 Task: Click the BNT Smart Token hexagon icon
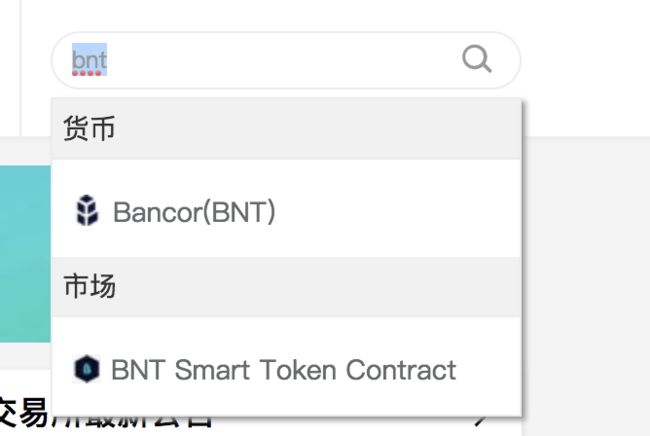(87, 368)
